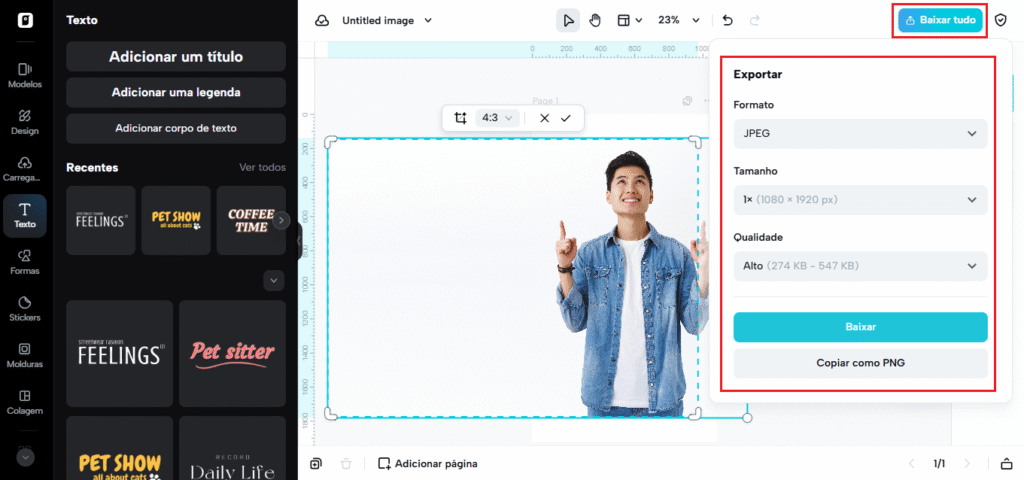
Task: Click the undo arrow icon
Action: (727, 20)
